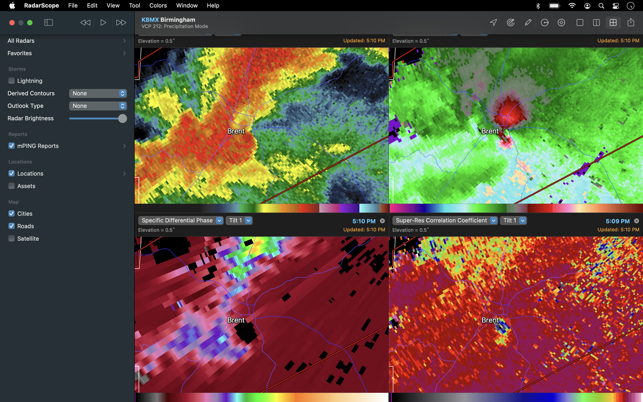Center map on current location arrow
This screenshot has width=643, height=402.
coord(493,23)
